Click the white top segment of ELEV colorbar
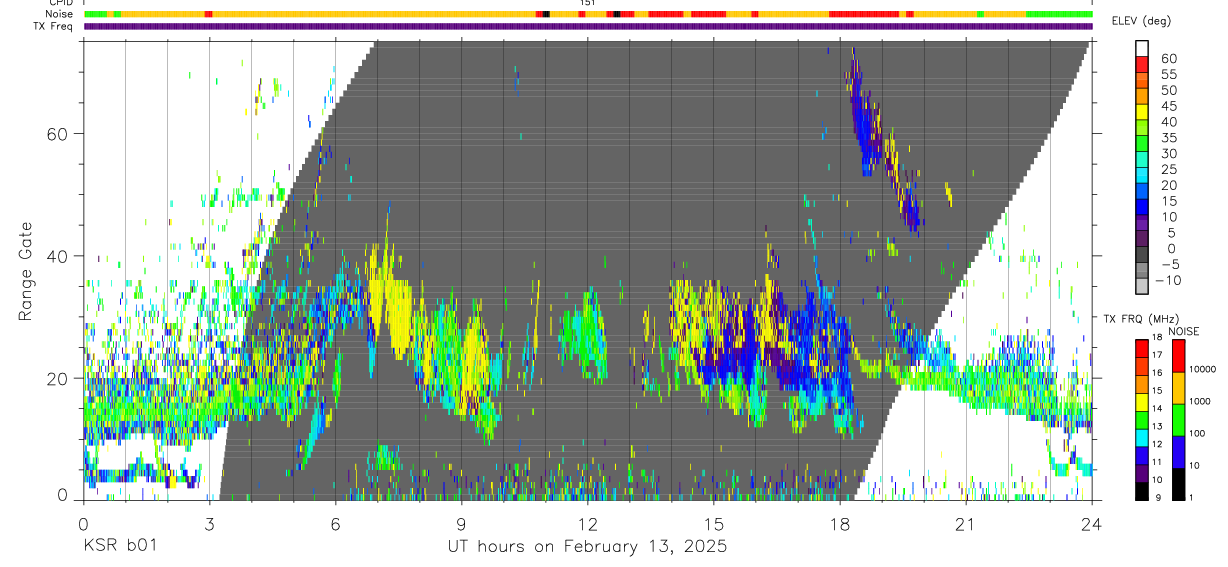 1142,48
